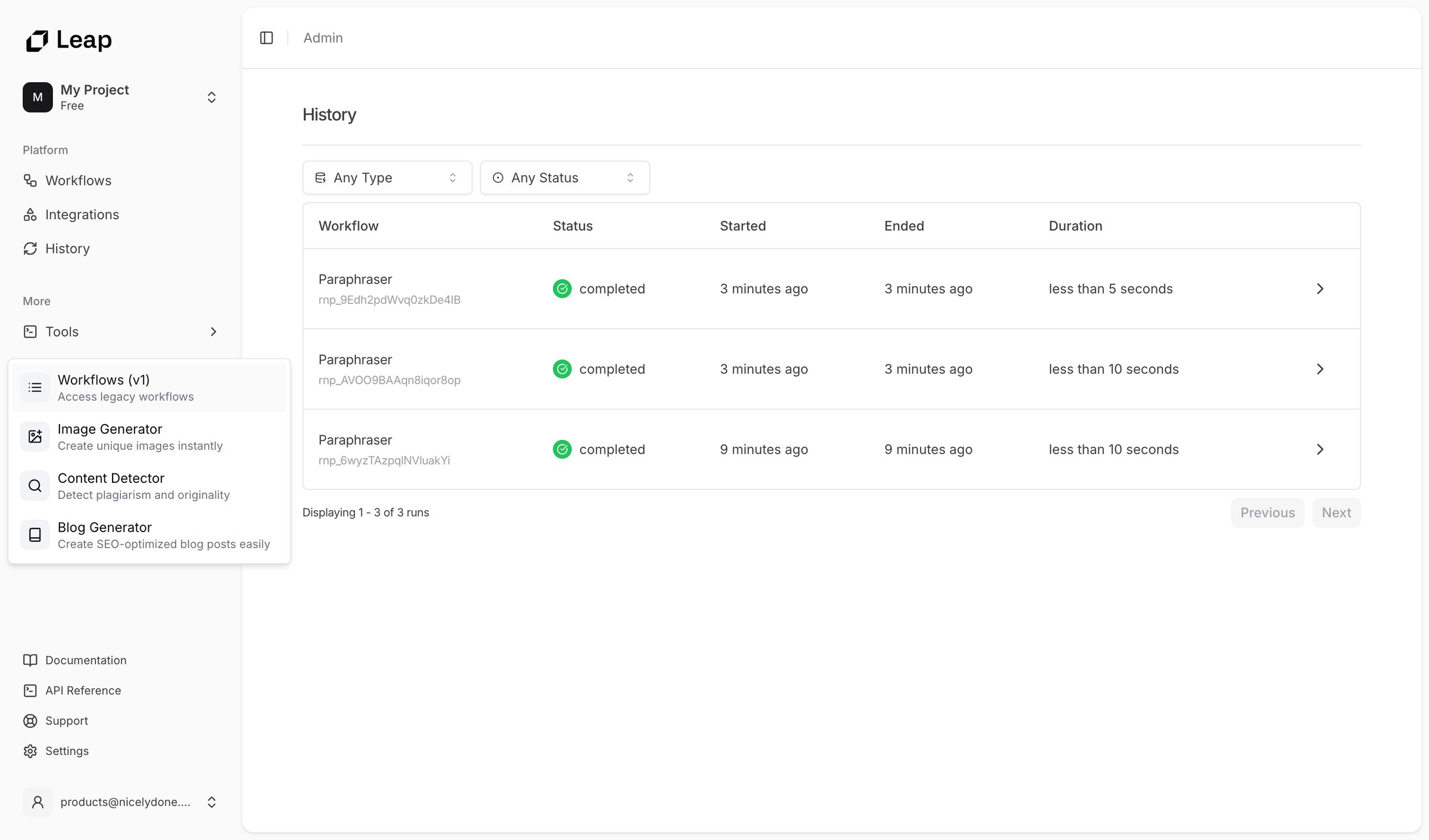Open the Any Status filter dropdown
The height and width of the screenshot is (840, 1429).
click(x=564, y=177)
